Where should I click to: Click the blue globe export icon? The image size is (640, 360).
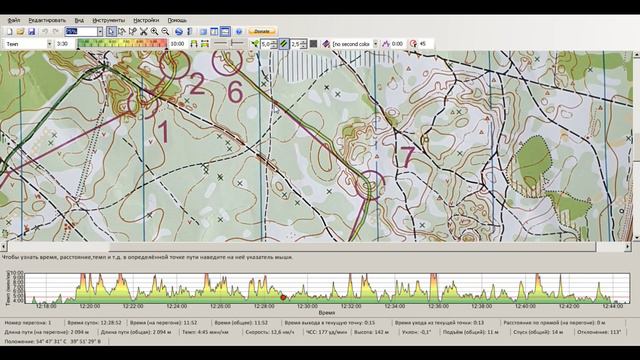click(x=179, y=31)
